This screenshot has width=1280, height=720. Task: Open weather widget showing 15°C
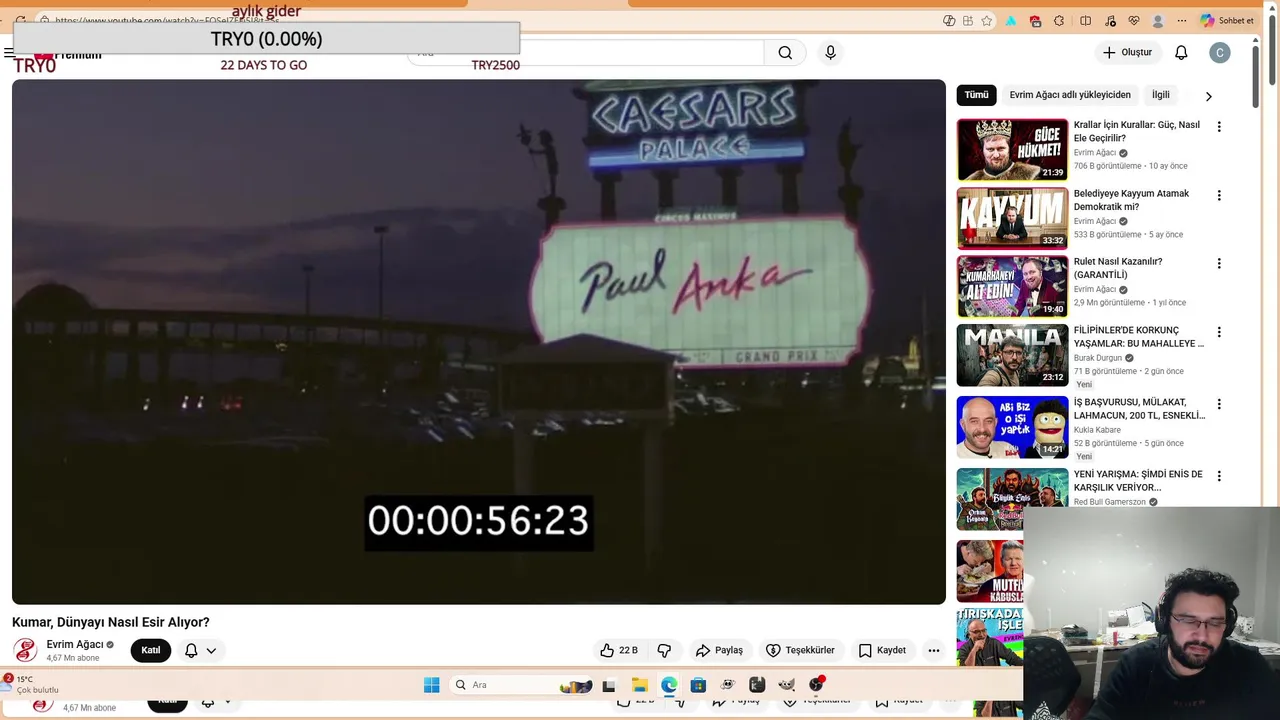point(30,684)
